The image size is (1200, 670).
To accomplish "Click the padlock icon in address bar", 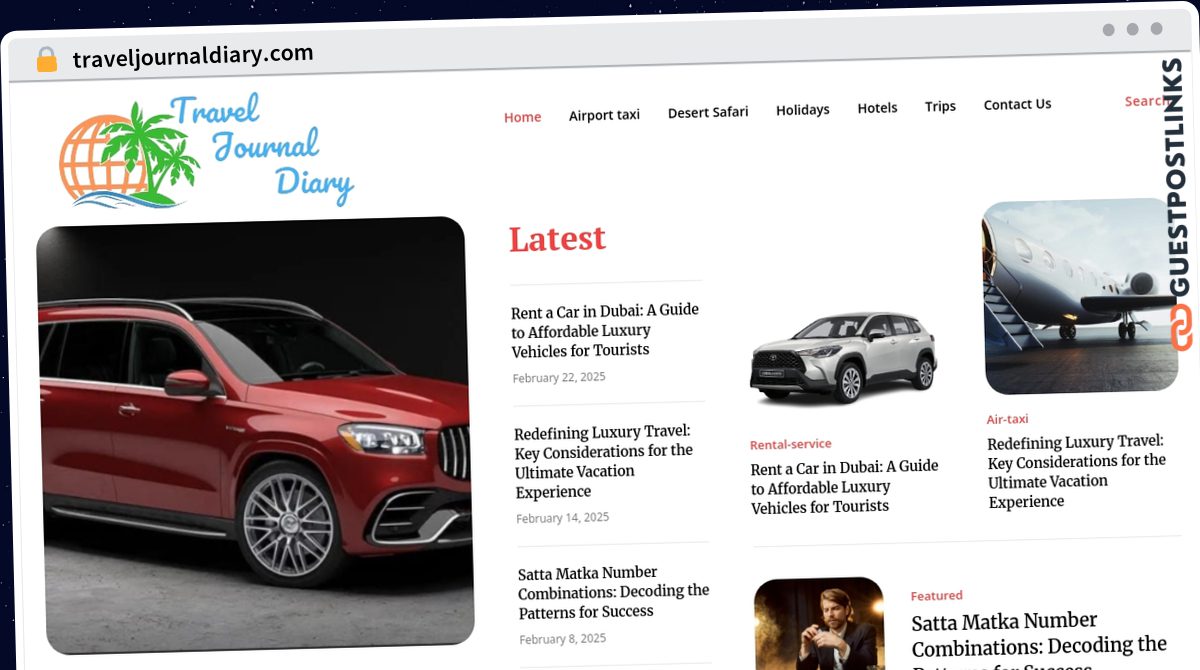I will (x=46, y=59).
